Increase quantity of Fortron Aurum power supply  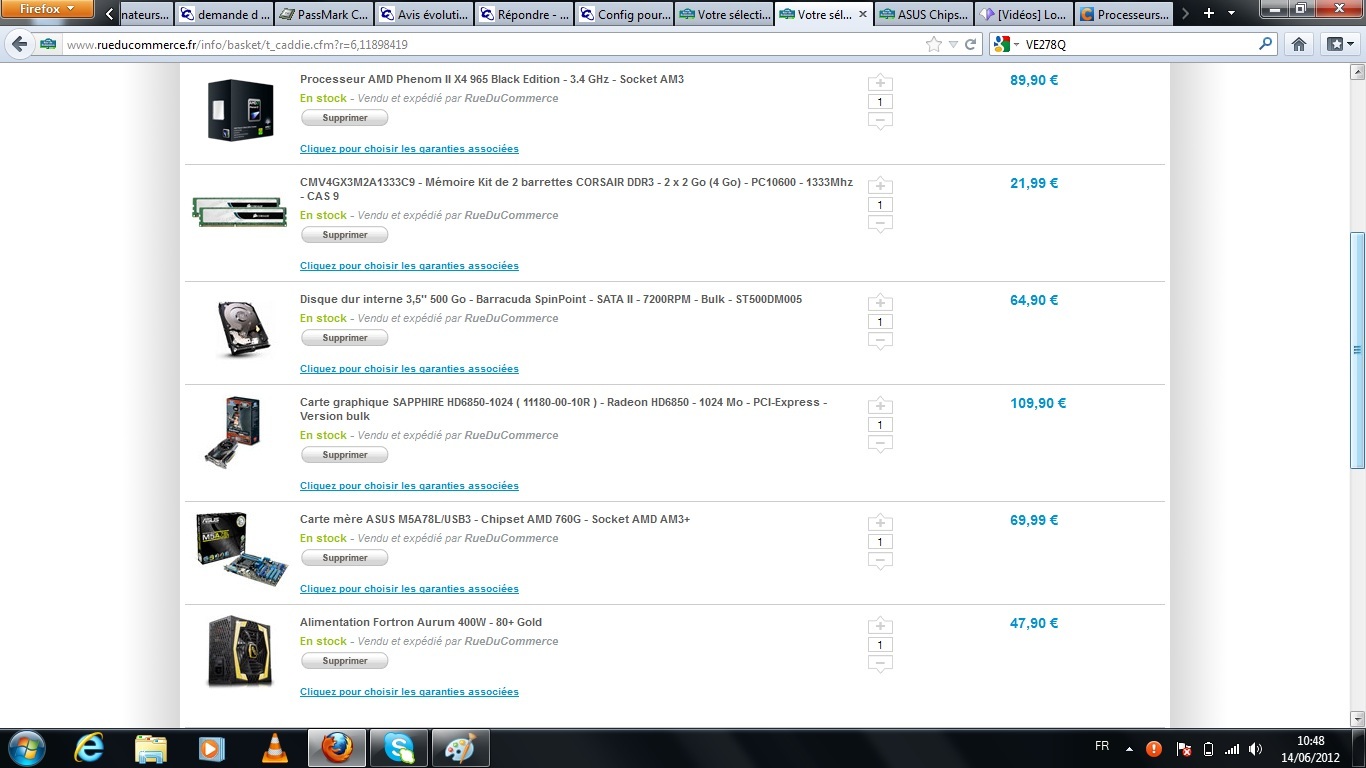pyautogui.click(x=880, y=626)
